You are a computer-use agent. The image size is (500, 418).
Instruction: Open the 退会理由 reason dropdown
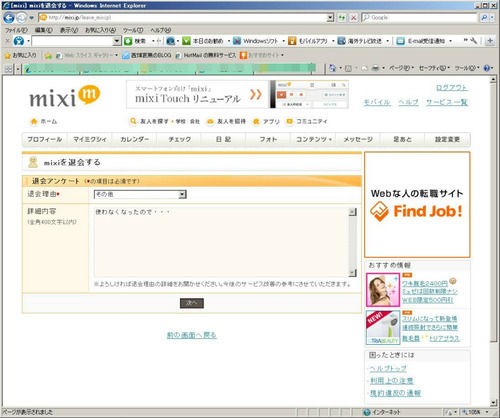click(x=140, y=194)
